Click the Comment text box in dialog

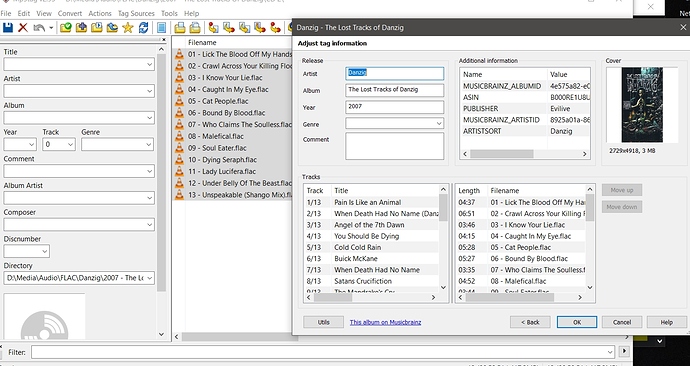tap(395, 146)
